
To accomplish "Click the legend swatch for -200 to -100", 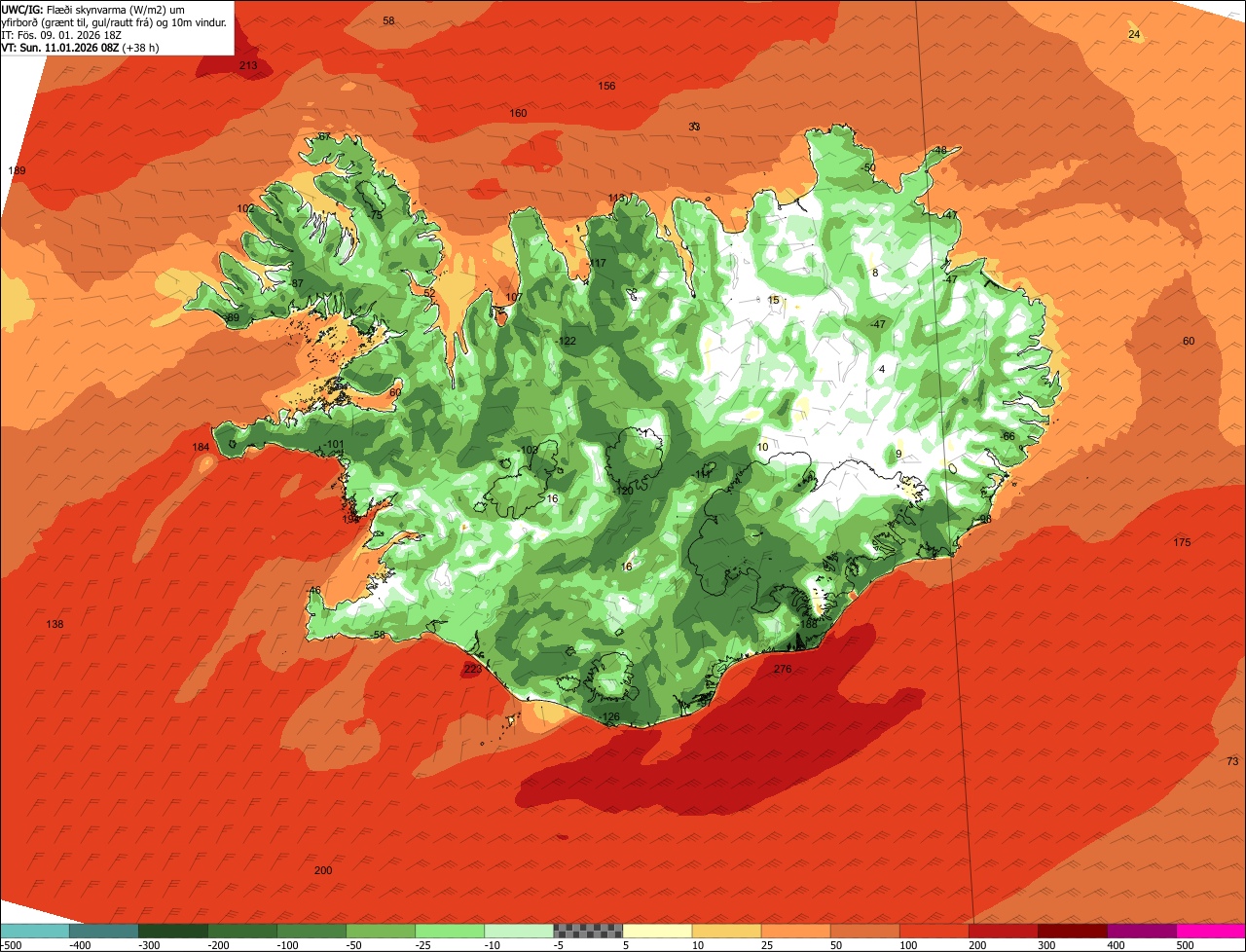I will pos(241,931).
